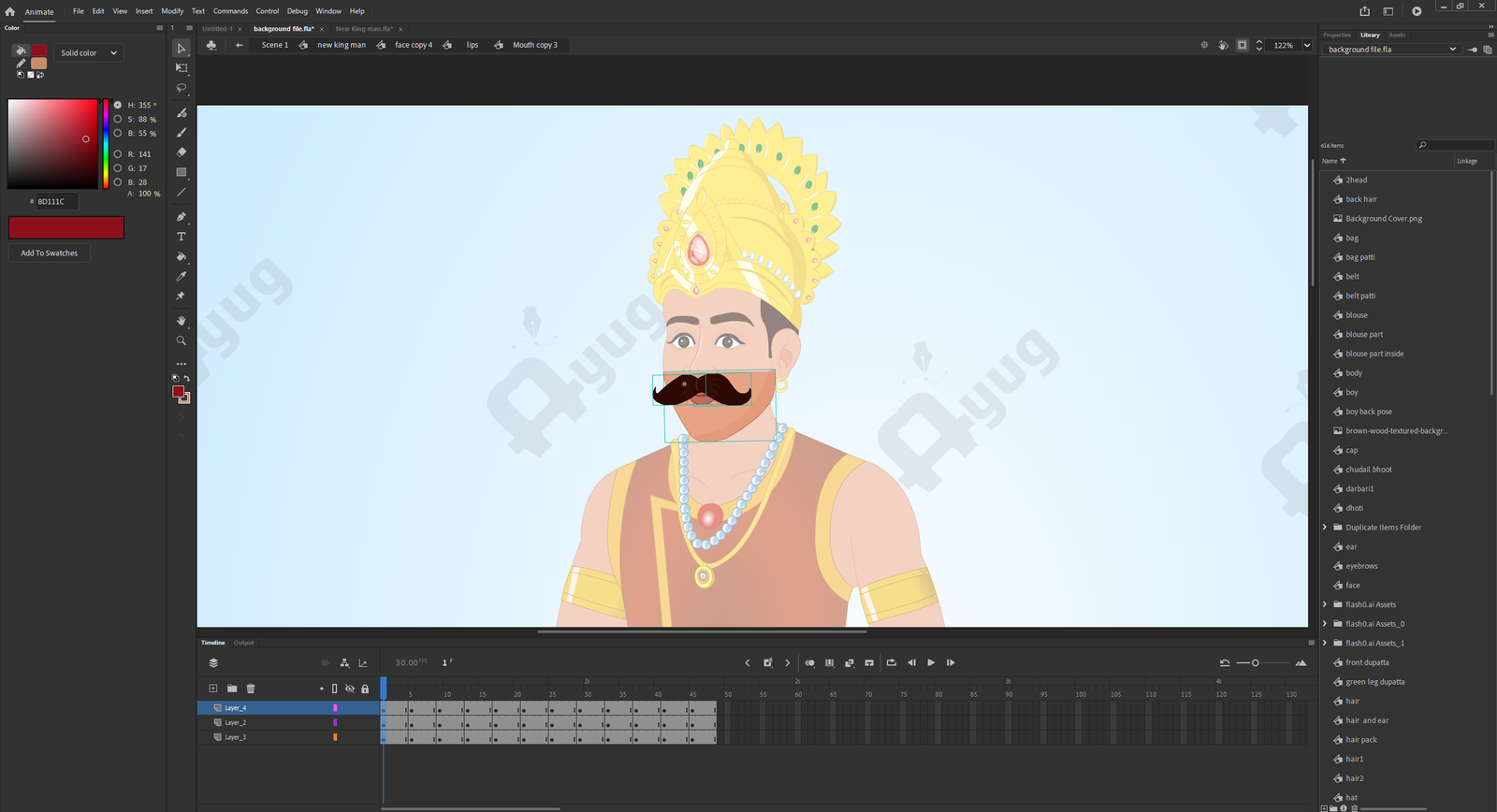Select the Eraser tool
The image size is (1497, 812).
[x=182, y=152]
